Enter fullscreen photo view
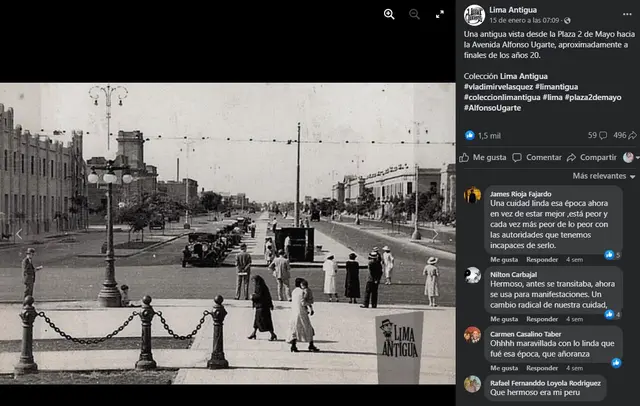 click(440, 14)
